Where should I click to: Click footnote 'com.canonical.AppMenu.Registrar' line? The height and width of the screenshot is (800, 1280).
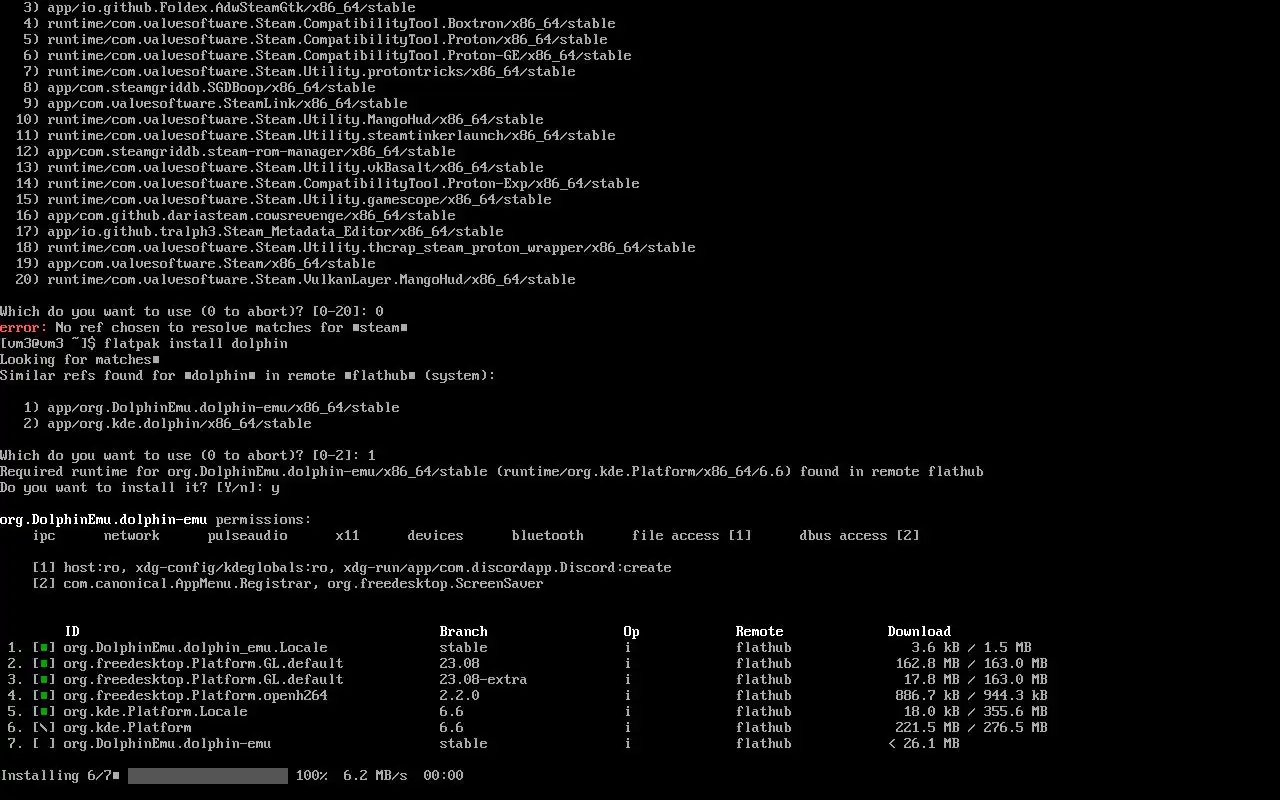[288, 584]
